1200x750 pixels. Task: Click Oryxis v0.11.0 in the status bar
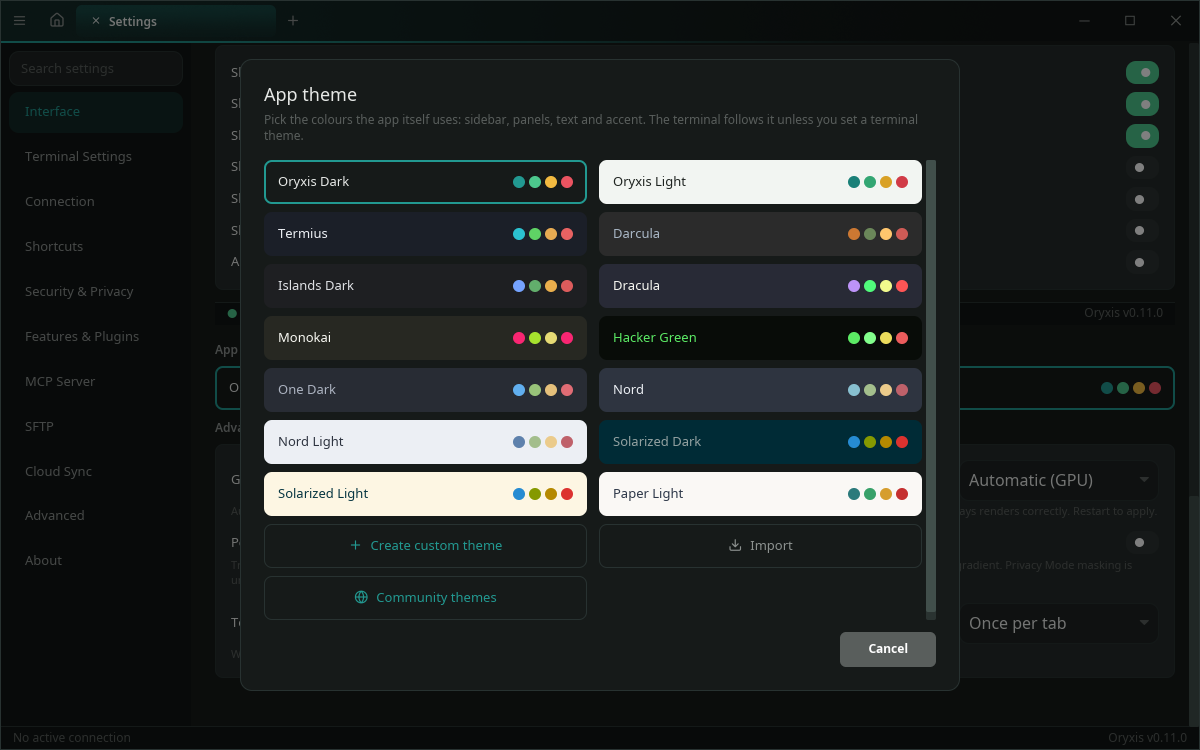(x=1148, y=738)
